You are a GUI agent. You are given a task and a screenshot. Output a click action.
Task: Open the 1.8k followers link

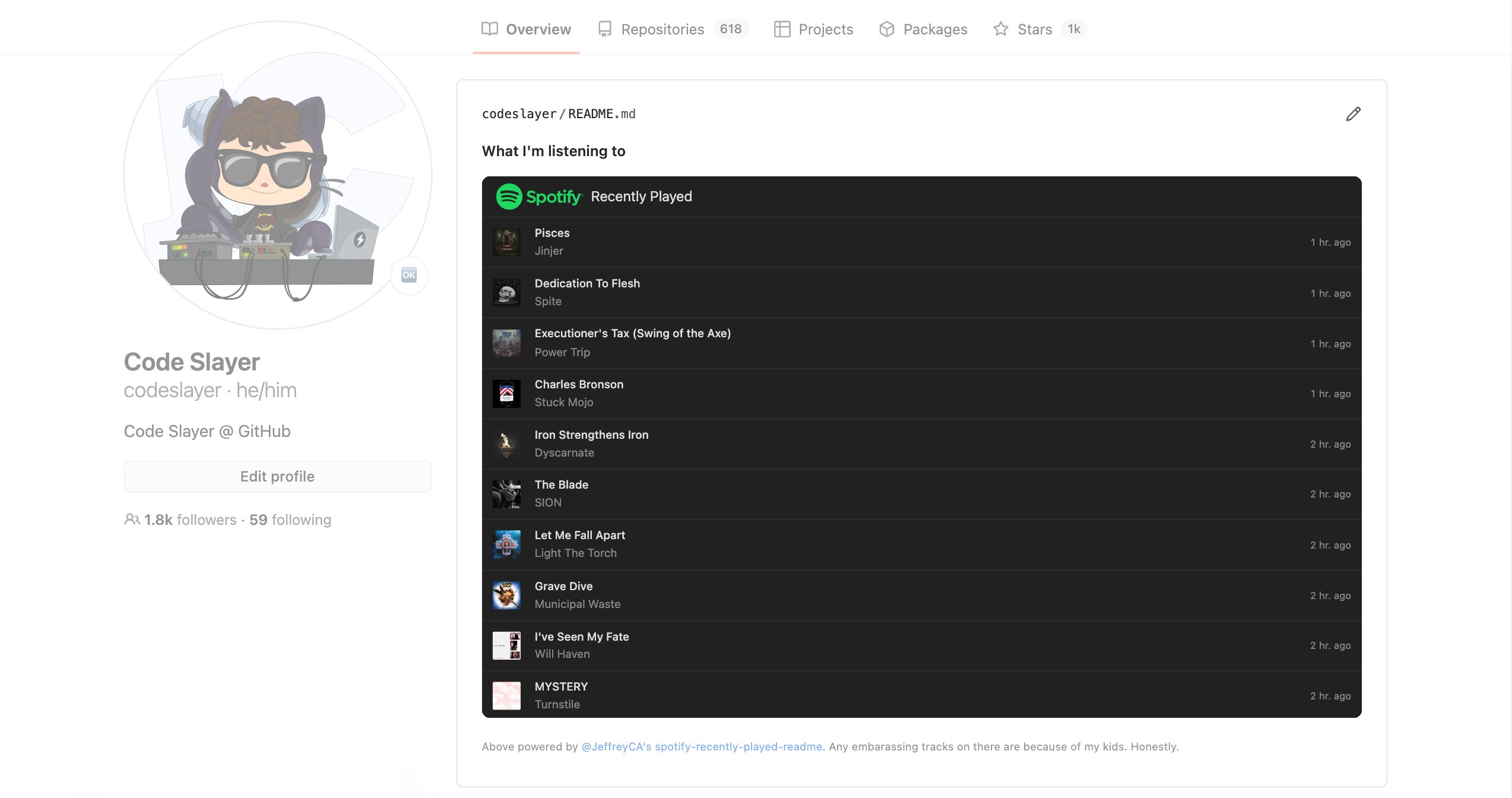pos(190,520)
